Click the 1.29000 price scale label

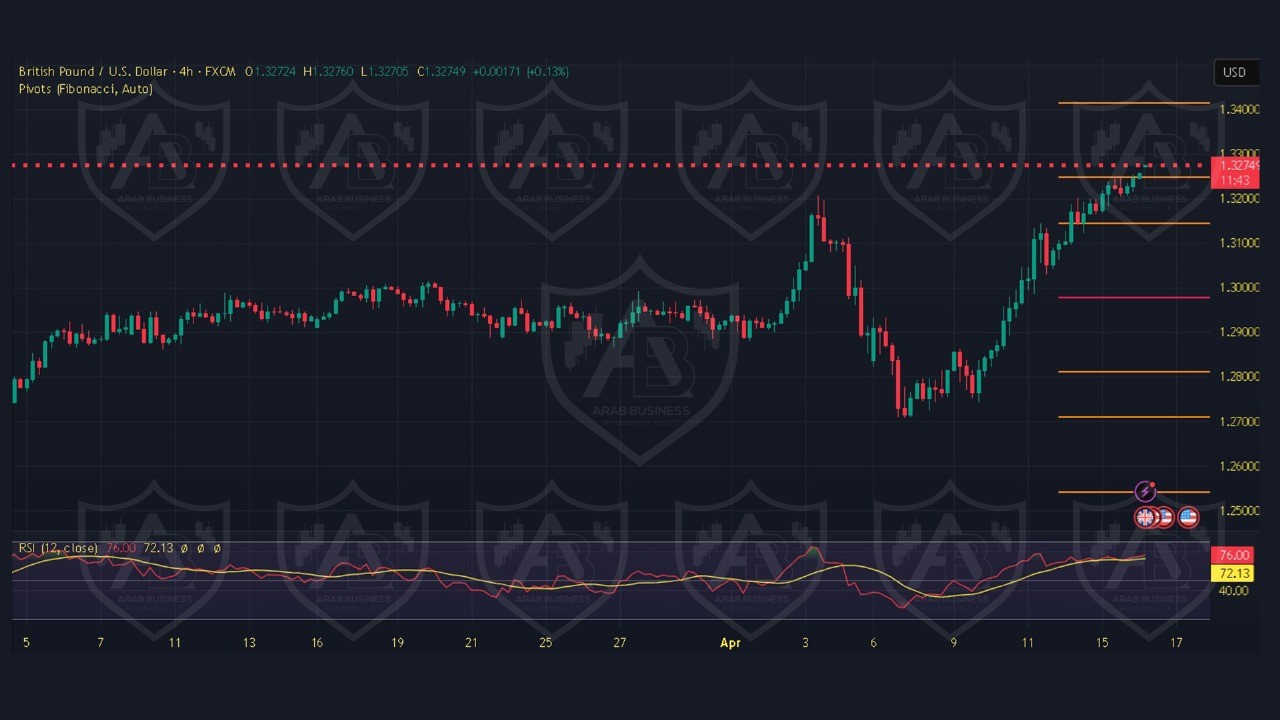1238,332
